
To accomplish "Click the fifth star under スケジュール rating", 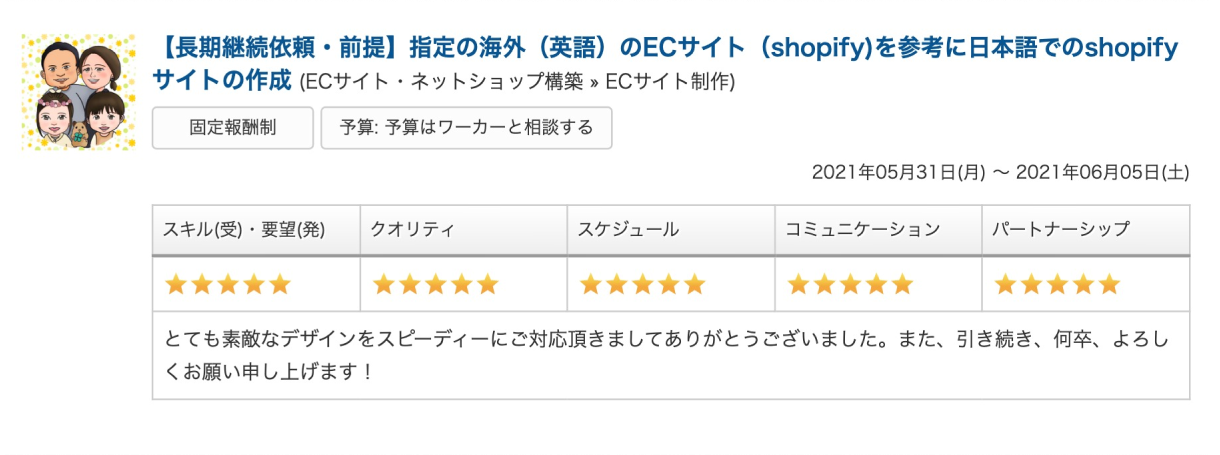I will point(695,285).
